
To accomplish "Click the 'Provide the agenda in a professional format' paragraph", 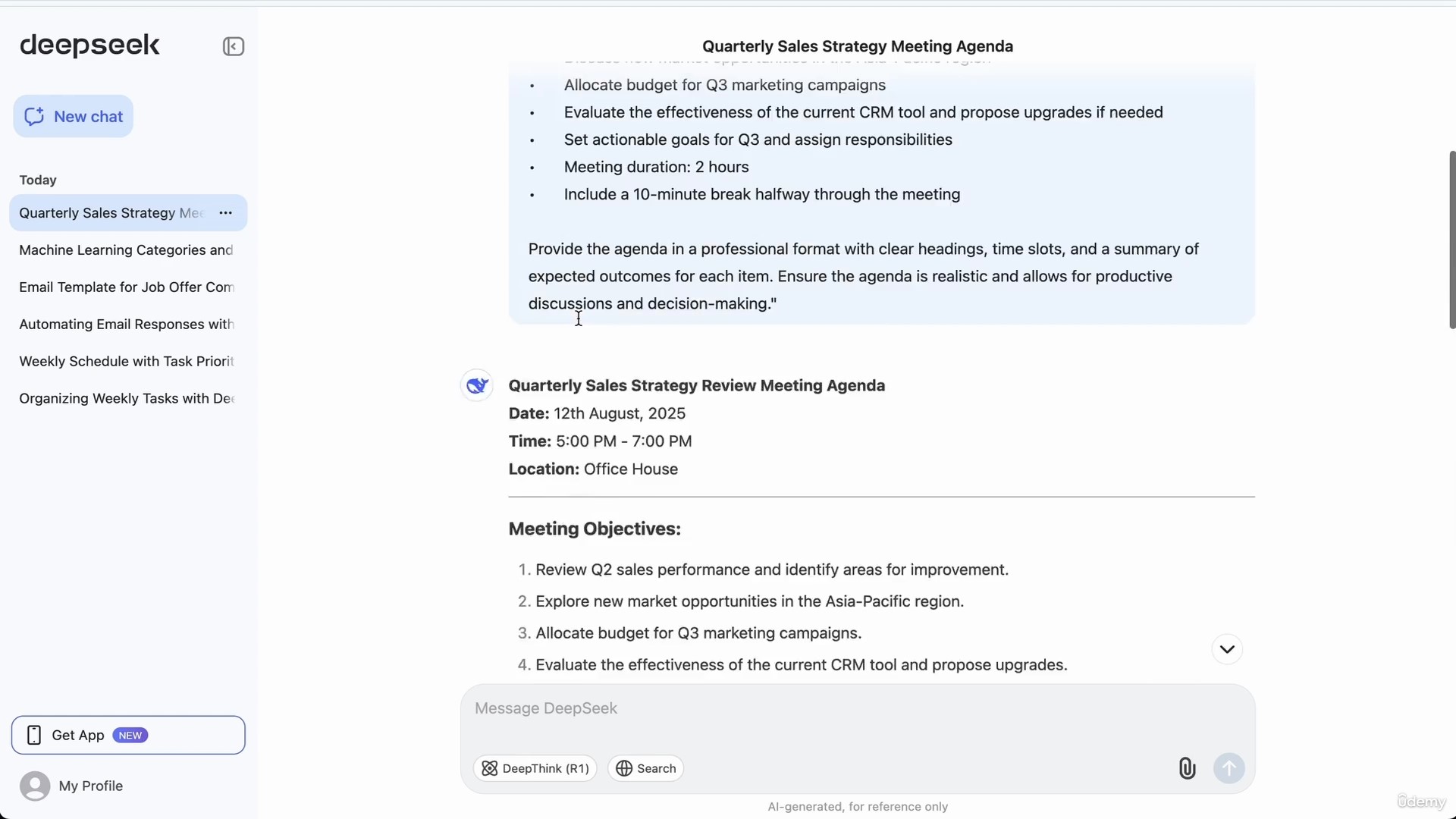I will (x=863, y=276).
